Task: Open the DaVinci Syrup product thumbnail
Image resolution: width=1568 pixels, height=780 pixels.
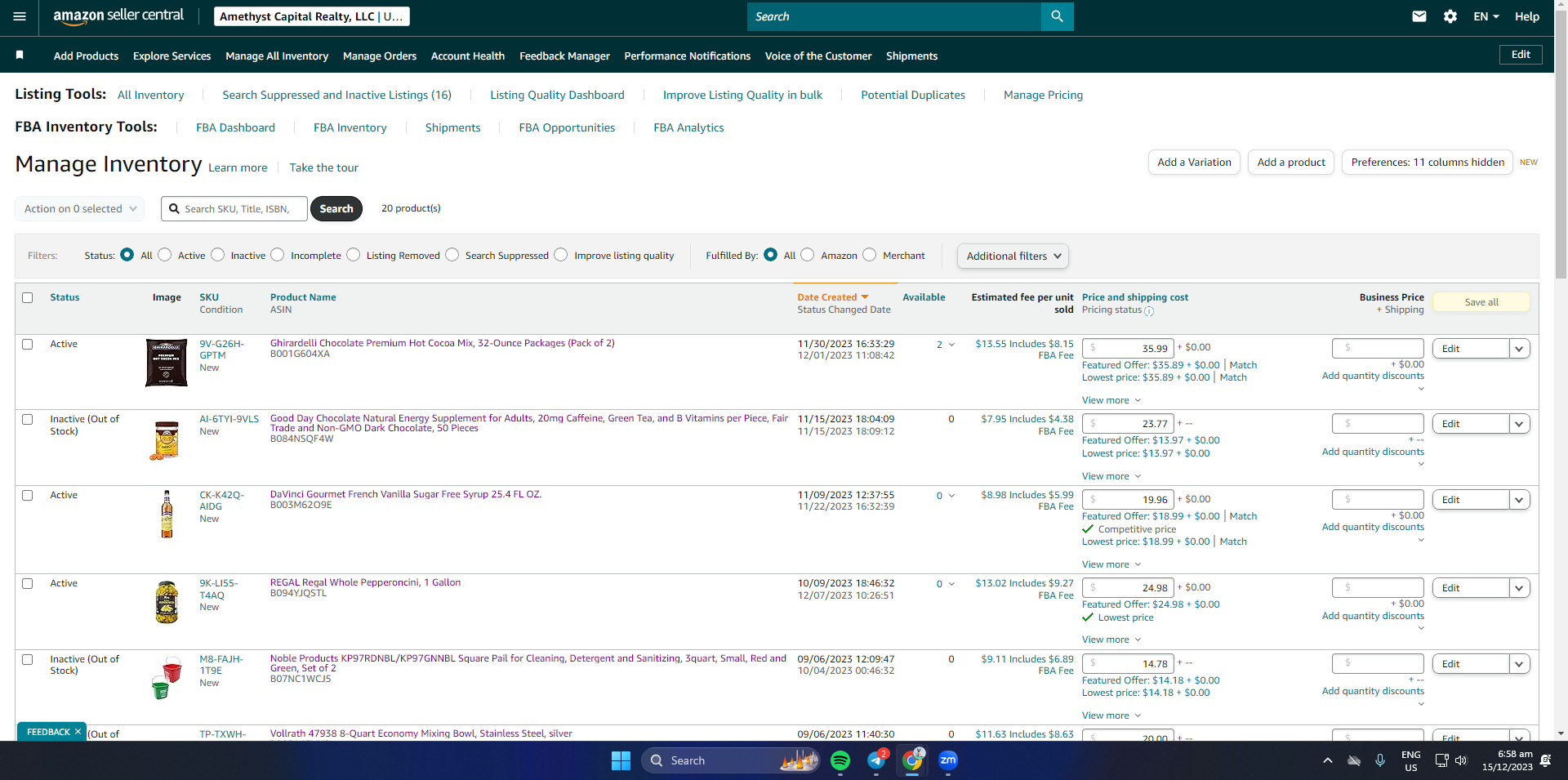Action: 167,515
